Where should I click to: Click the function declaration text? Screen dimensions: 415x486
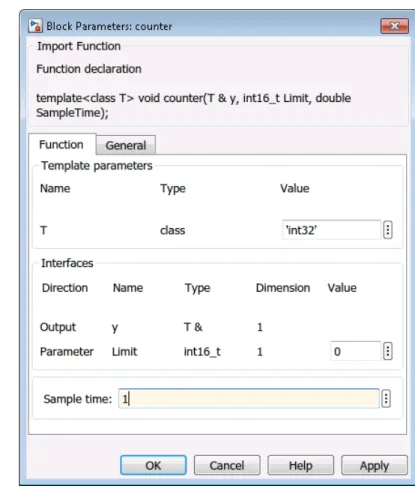193,105
